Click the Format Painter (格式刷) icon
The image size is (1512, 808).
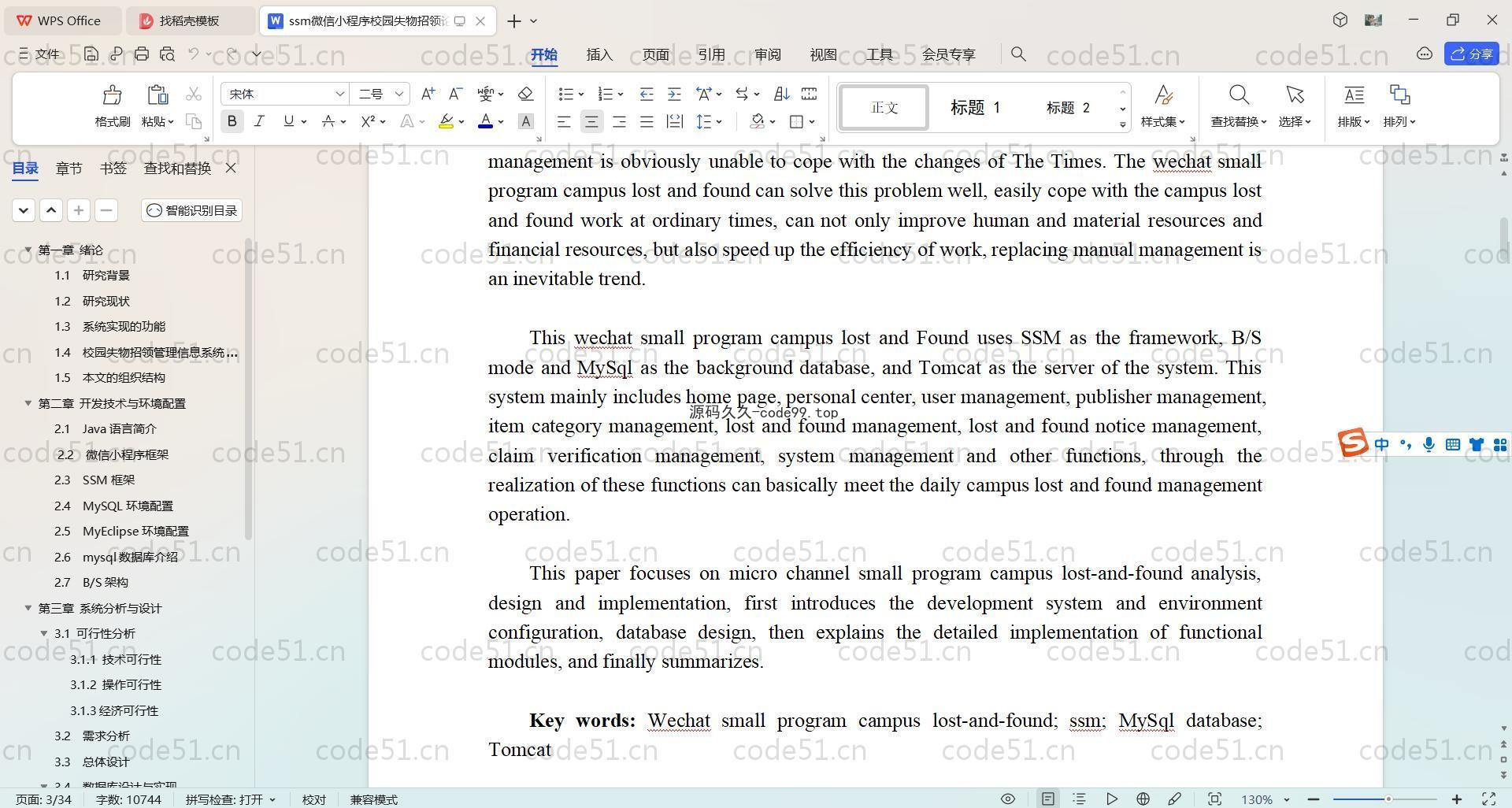(112, 95)
